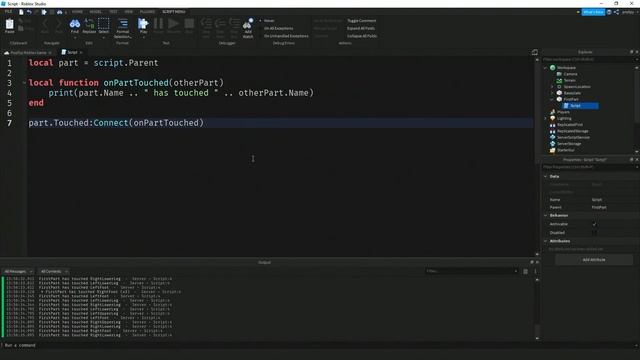
Task: Click the Add Attribute button
Action: tap(594, 260)
